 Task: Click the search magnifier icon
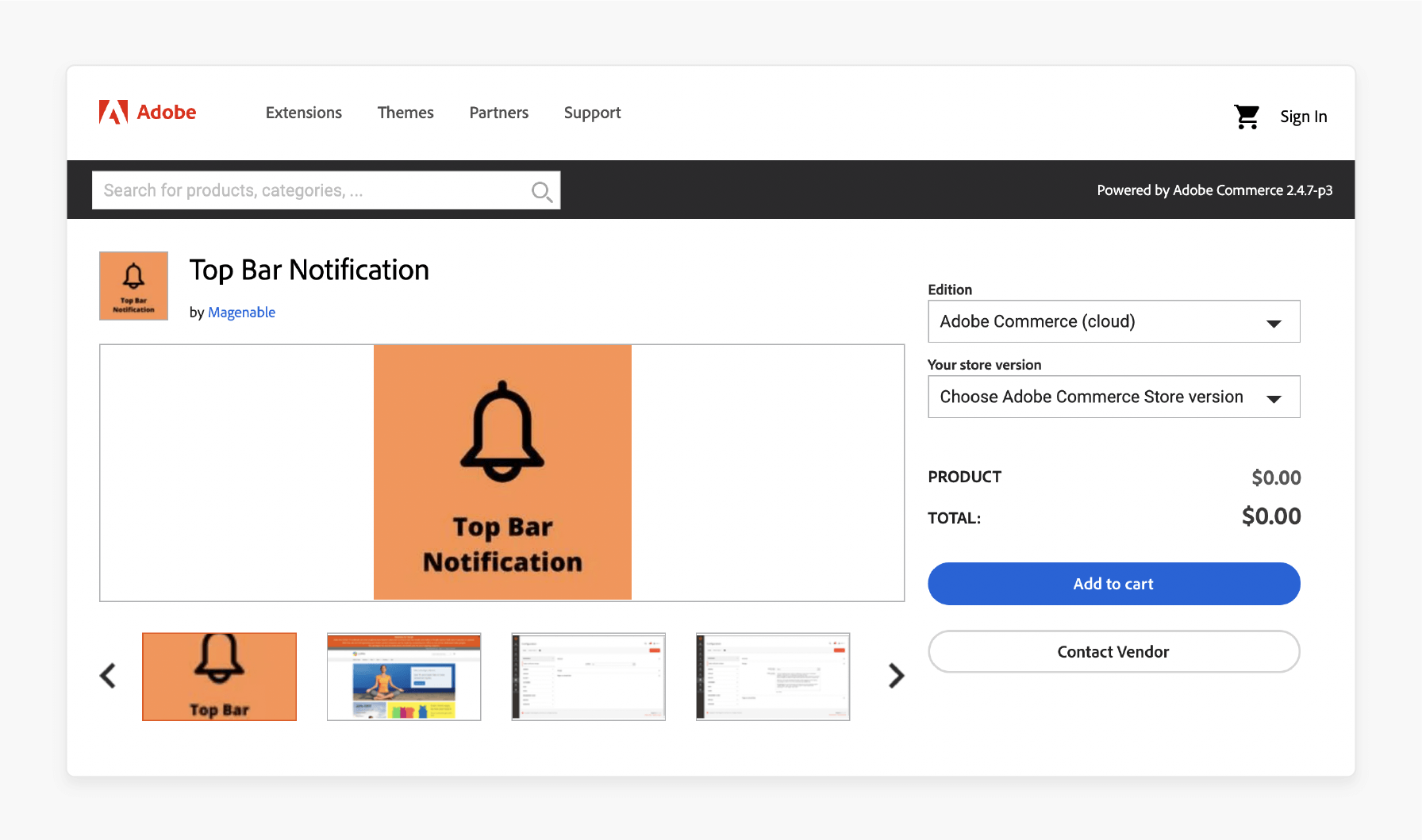(x=541, y=191)
